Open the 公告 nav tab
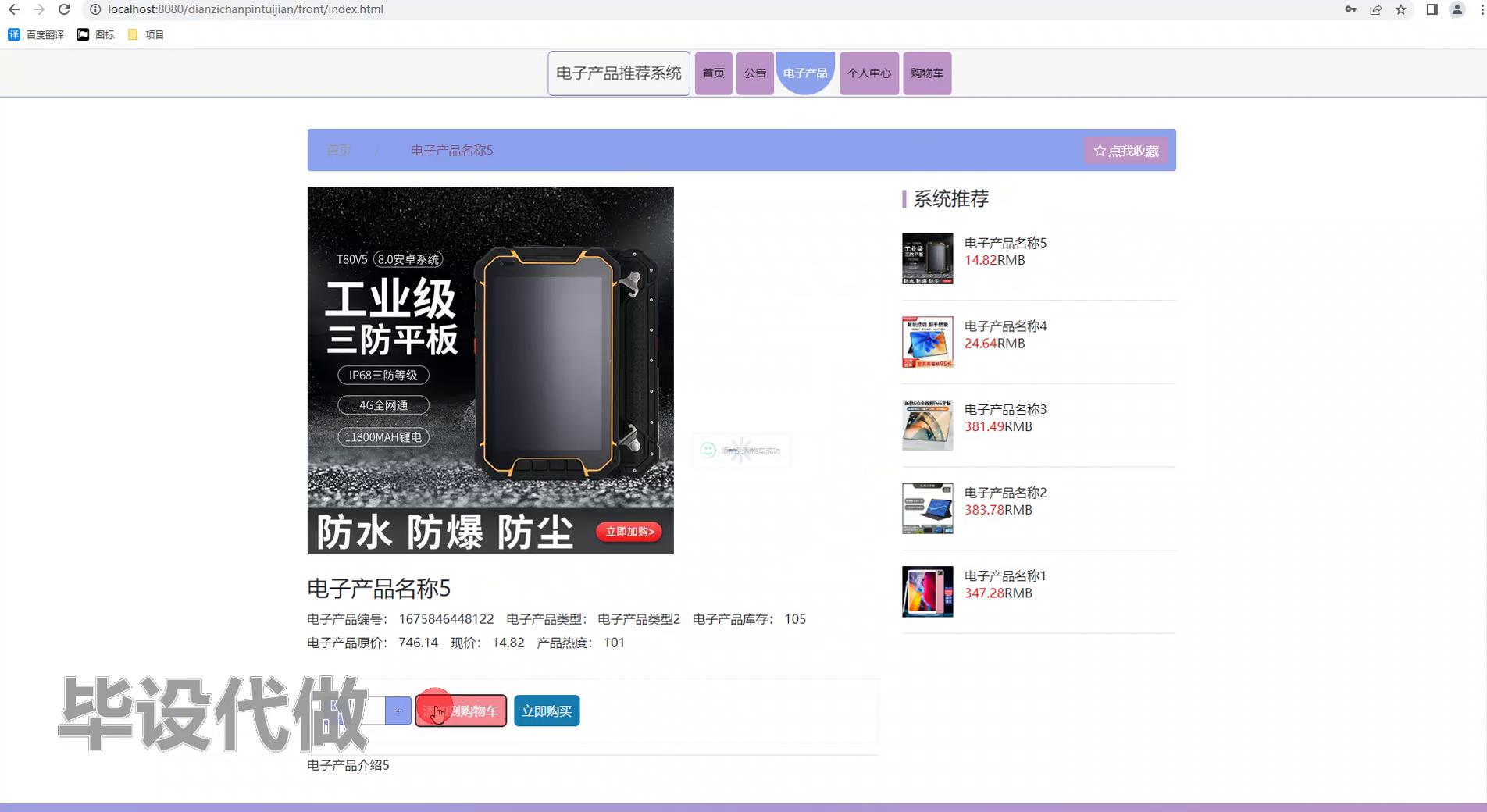 [754, 73]
